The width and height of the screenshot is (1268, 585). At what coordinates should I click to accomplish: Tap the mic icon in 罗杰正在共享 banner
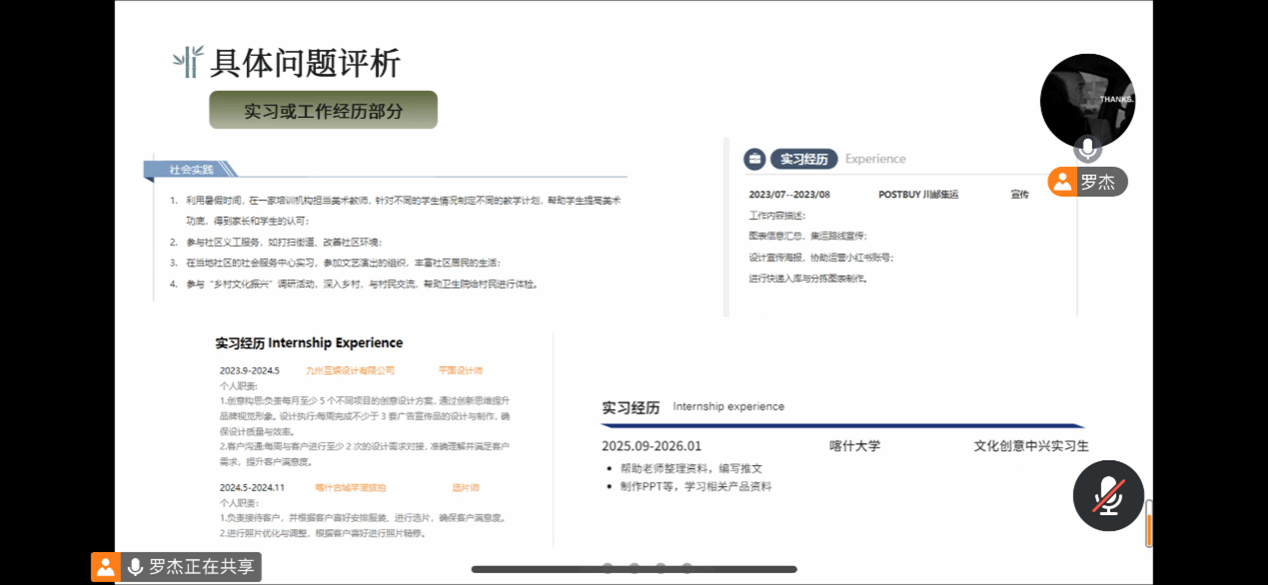[135, 567]
